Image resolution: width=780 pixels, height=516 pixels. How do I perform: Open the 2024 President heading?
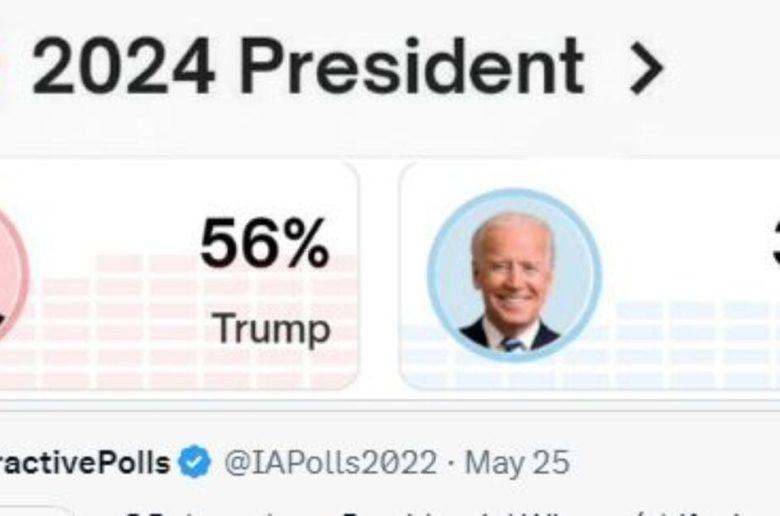click(308, 68)
